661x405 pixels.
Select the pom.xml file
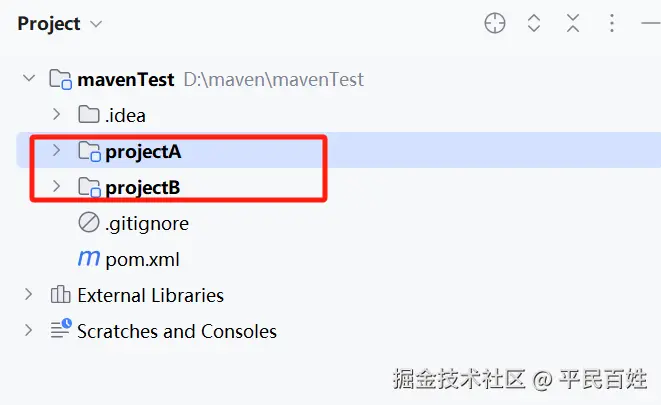(141, 259)
